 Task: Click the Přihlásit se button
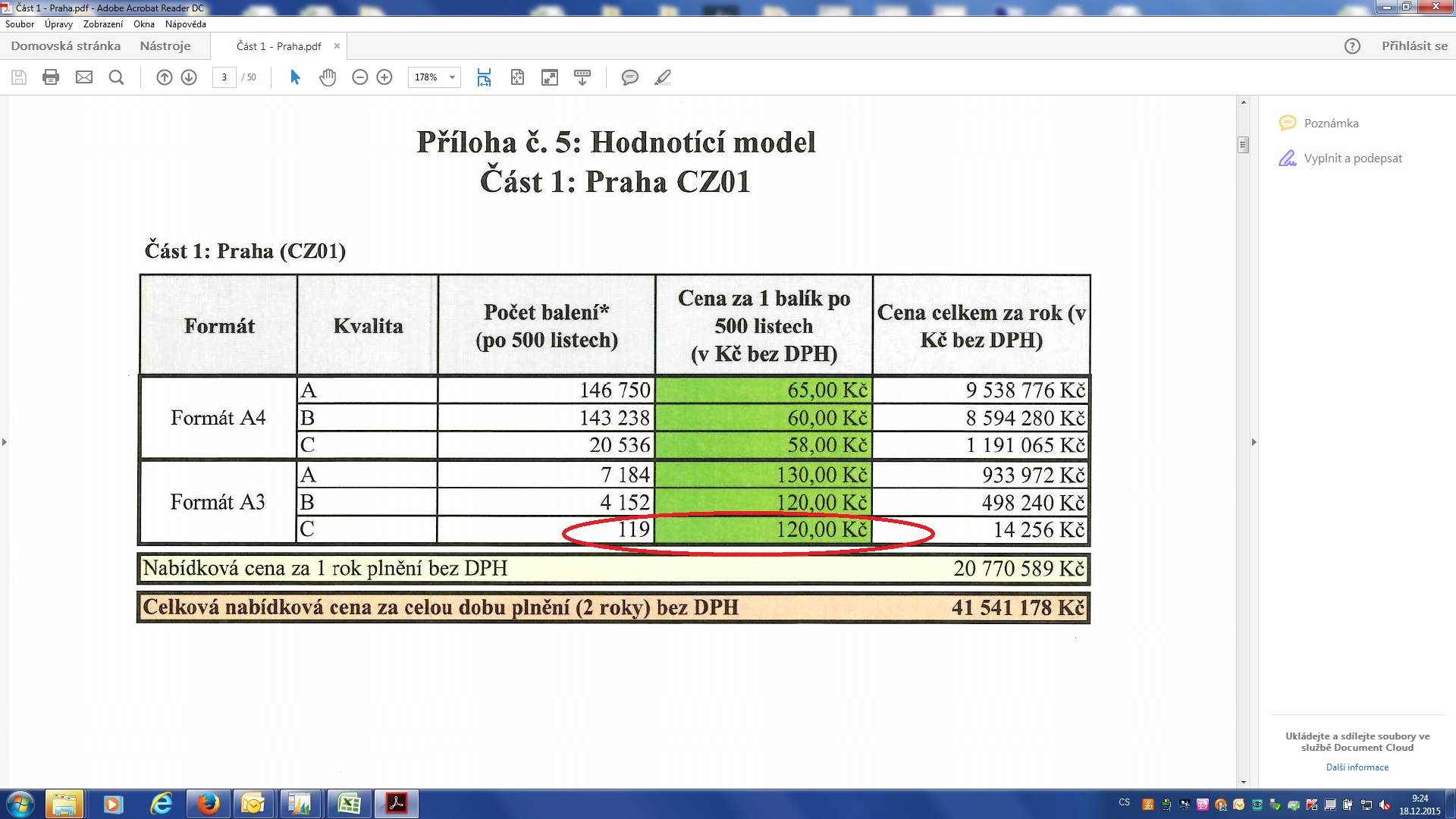click(1414, 46)
